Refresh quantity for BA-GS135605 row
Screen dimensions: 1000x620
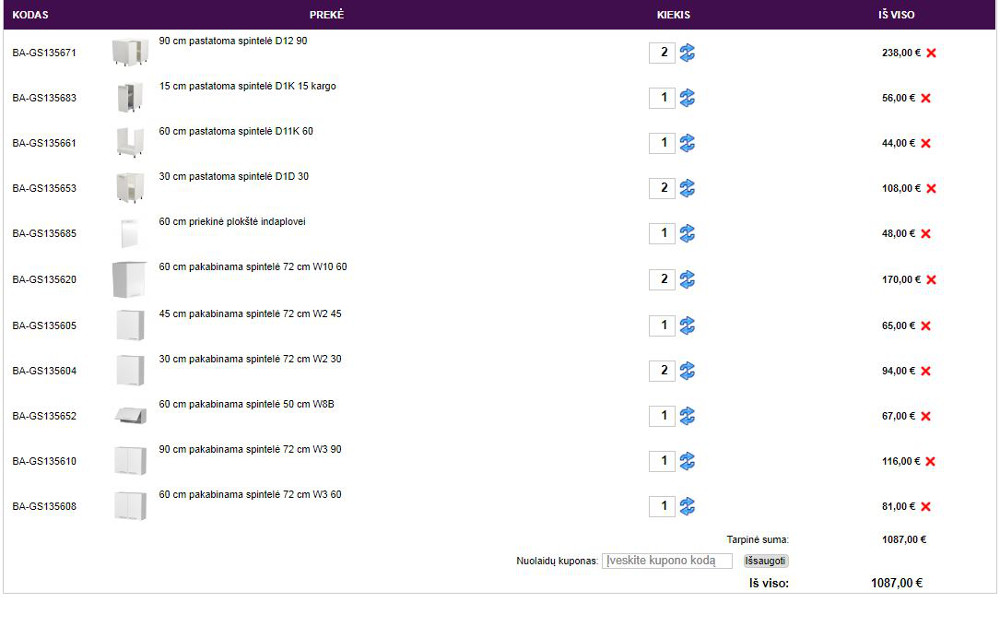(x=687, y=325)
